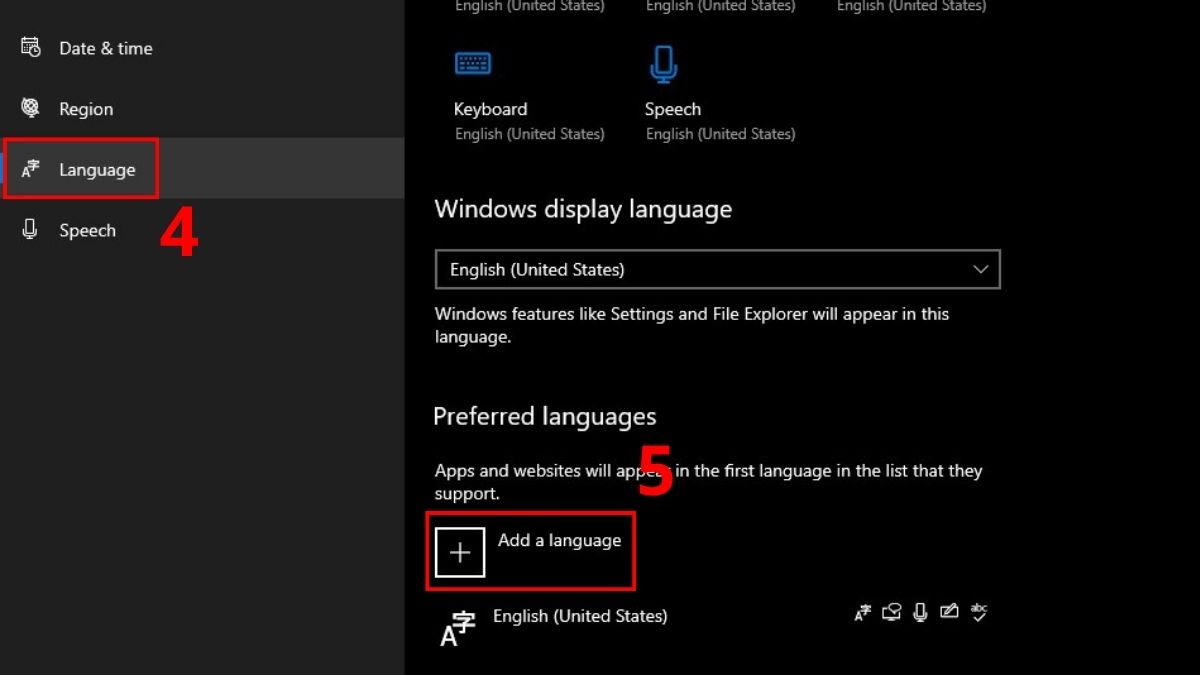Click the Windows display language heading

coord(583,210)
